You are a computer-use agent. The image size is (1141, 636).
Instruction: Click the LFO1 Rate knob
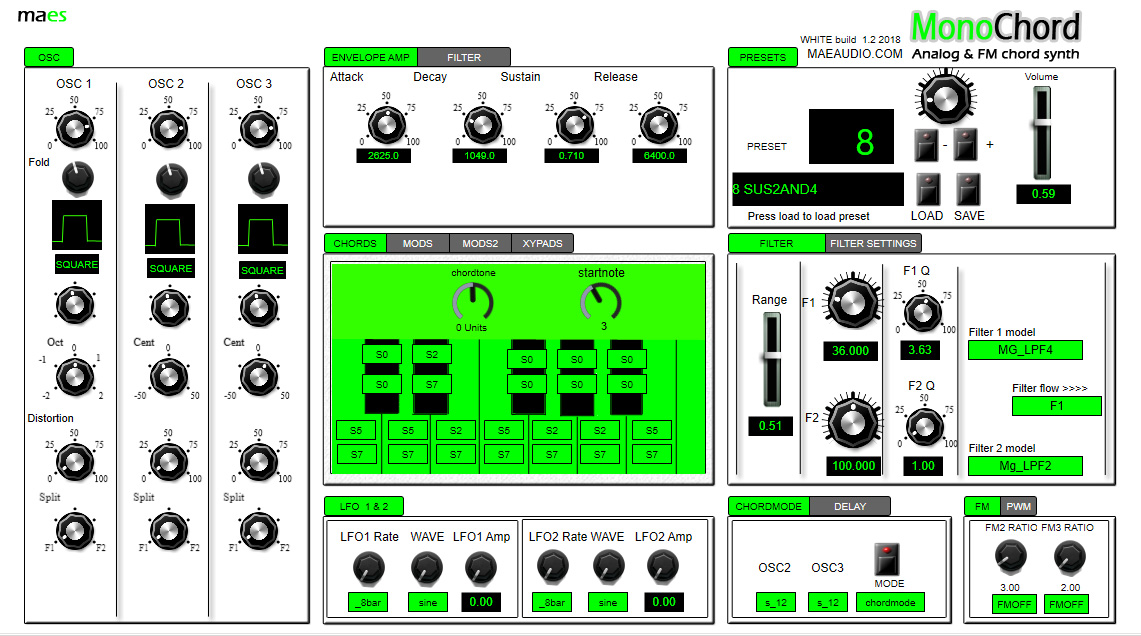tap(369, 568)
